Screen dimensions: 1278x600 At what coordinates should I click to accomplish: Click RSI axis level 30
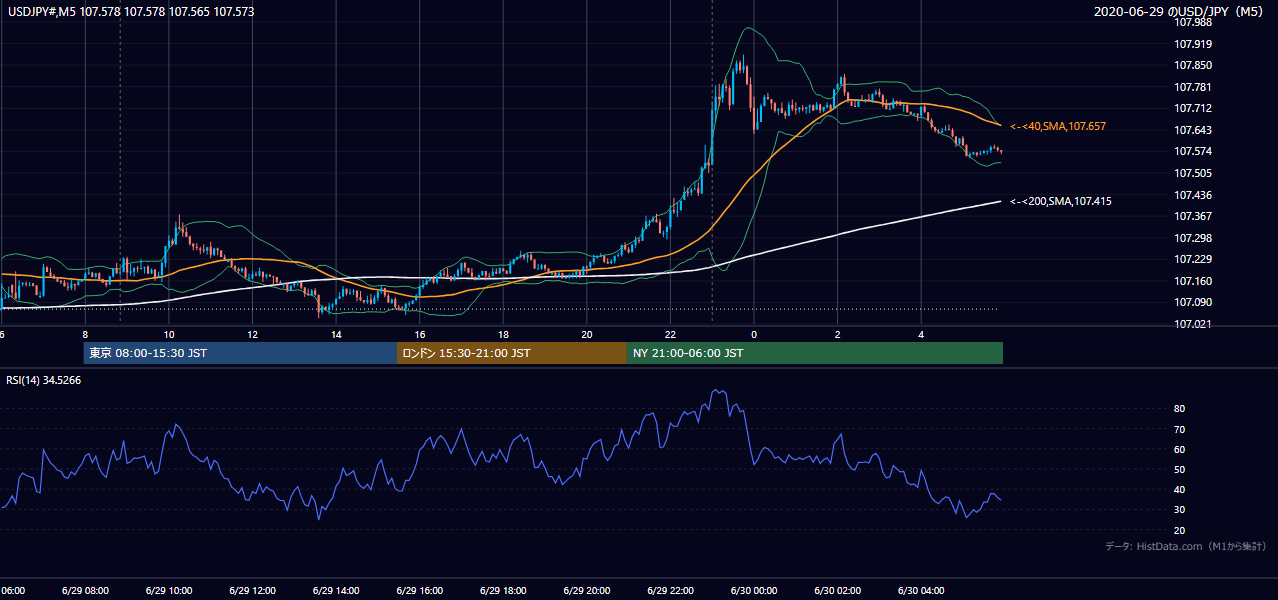[x=1180, y=509]
